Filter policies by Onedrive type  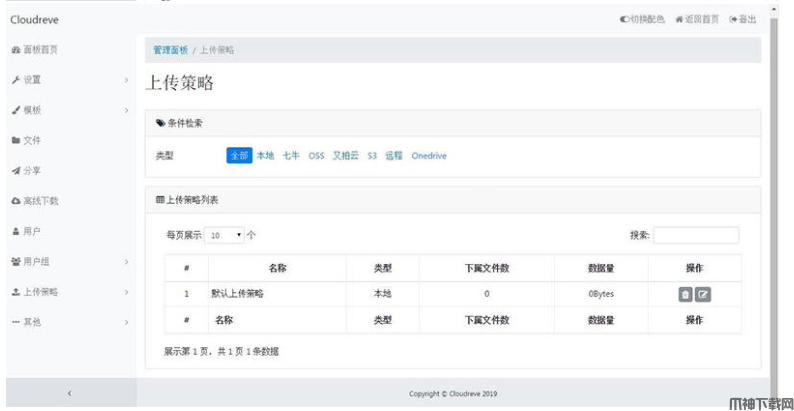tap(429, 156)
